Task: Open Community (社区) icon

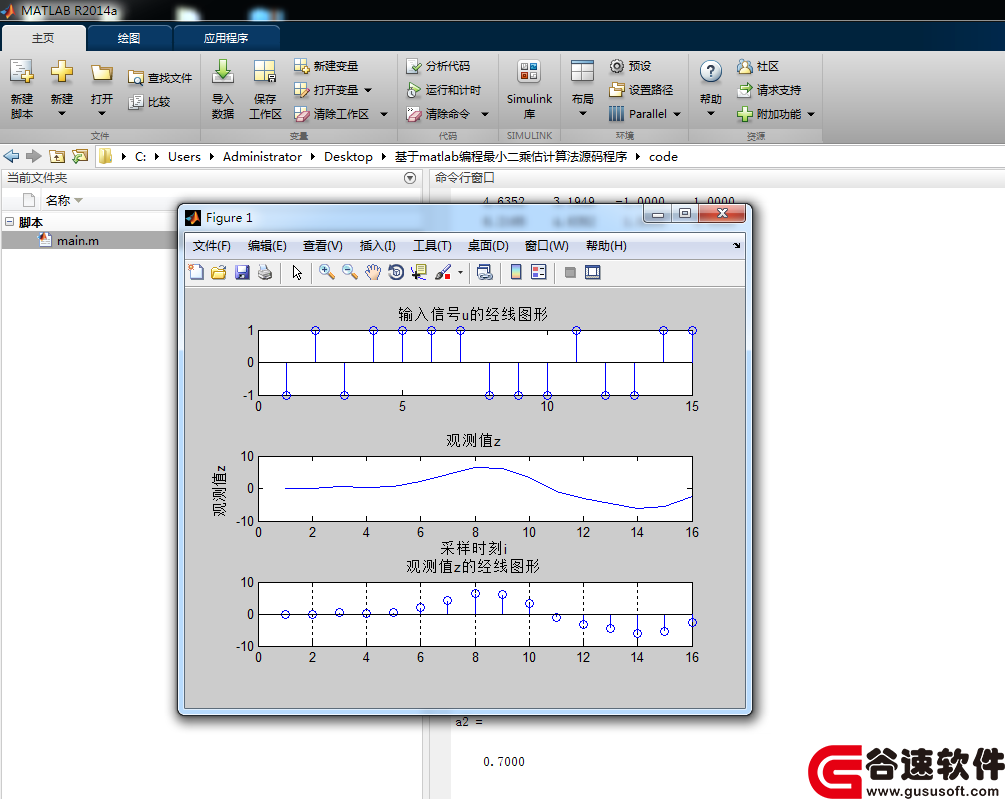Action: (x=744, y=66)
